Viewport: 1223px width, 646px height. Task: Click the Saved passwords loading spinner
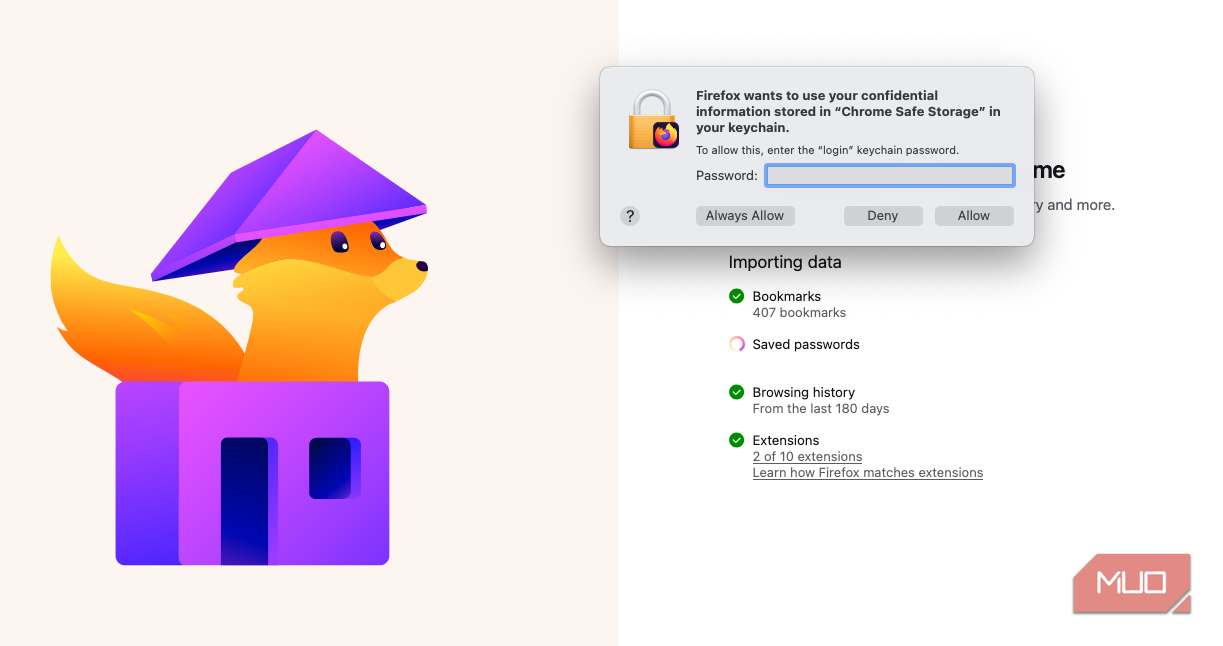tap(737, 344)
